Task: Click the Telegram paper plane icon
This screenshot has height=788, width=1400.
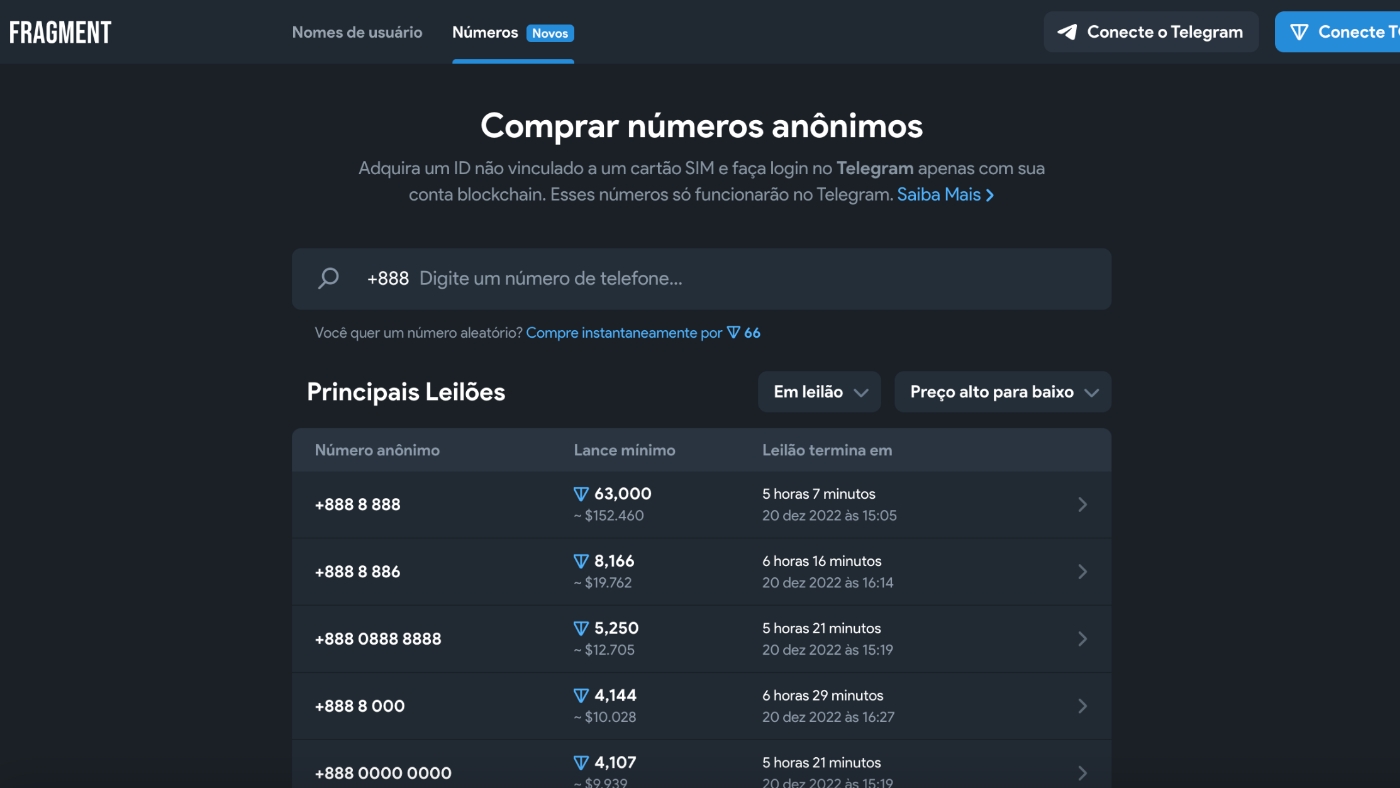Action: [x=1068, y=32]
